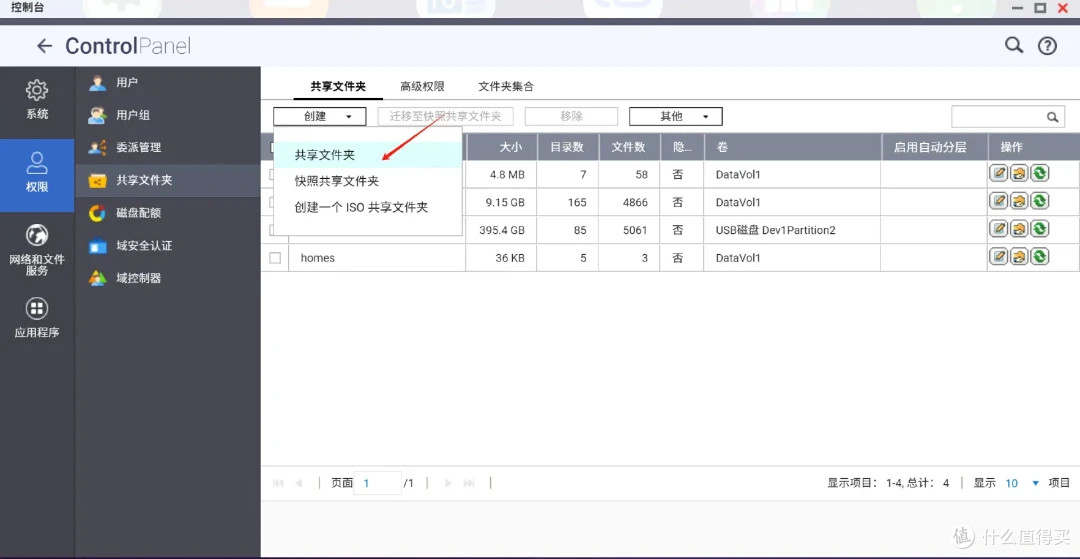Open the 应用程序 section in the left bar
Screen dimensions: 1080x559
coord(37,318)
